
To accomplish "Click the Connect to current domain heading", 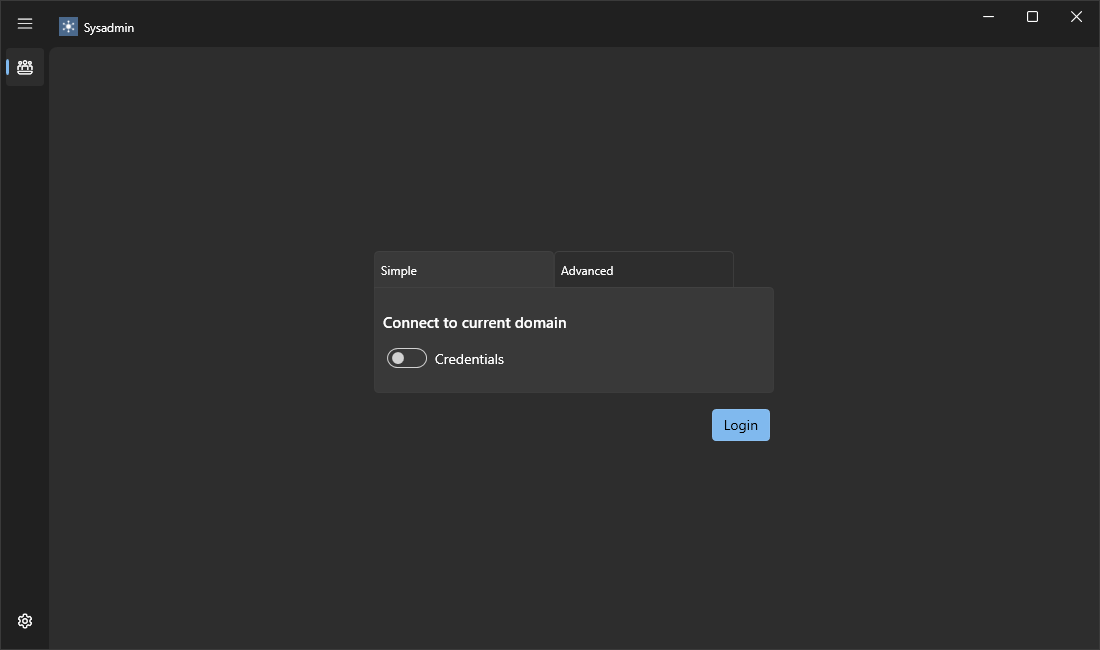I will point(474,323).
